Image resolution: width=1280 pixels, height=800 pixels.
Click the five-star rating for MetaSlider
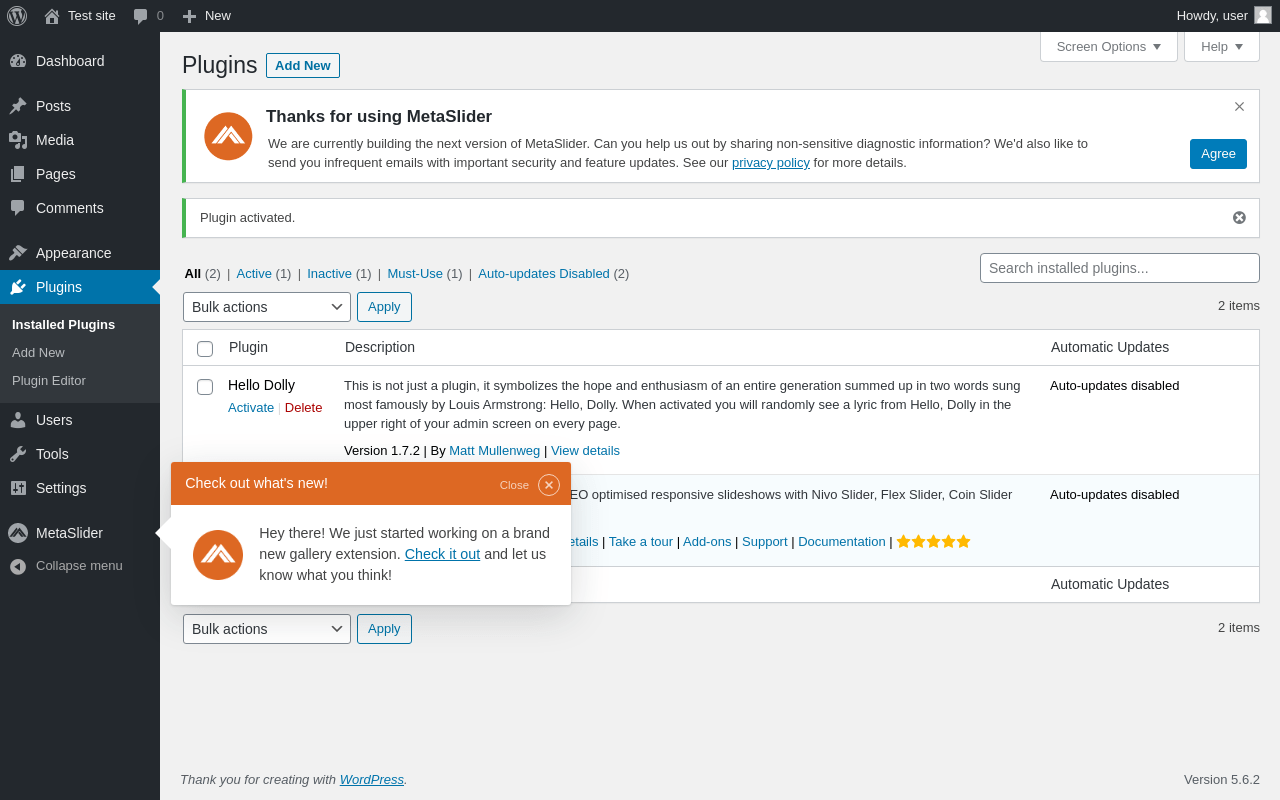933,541
